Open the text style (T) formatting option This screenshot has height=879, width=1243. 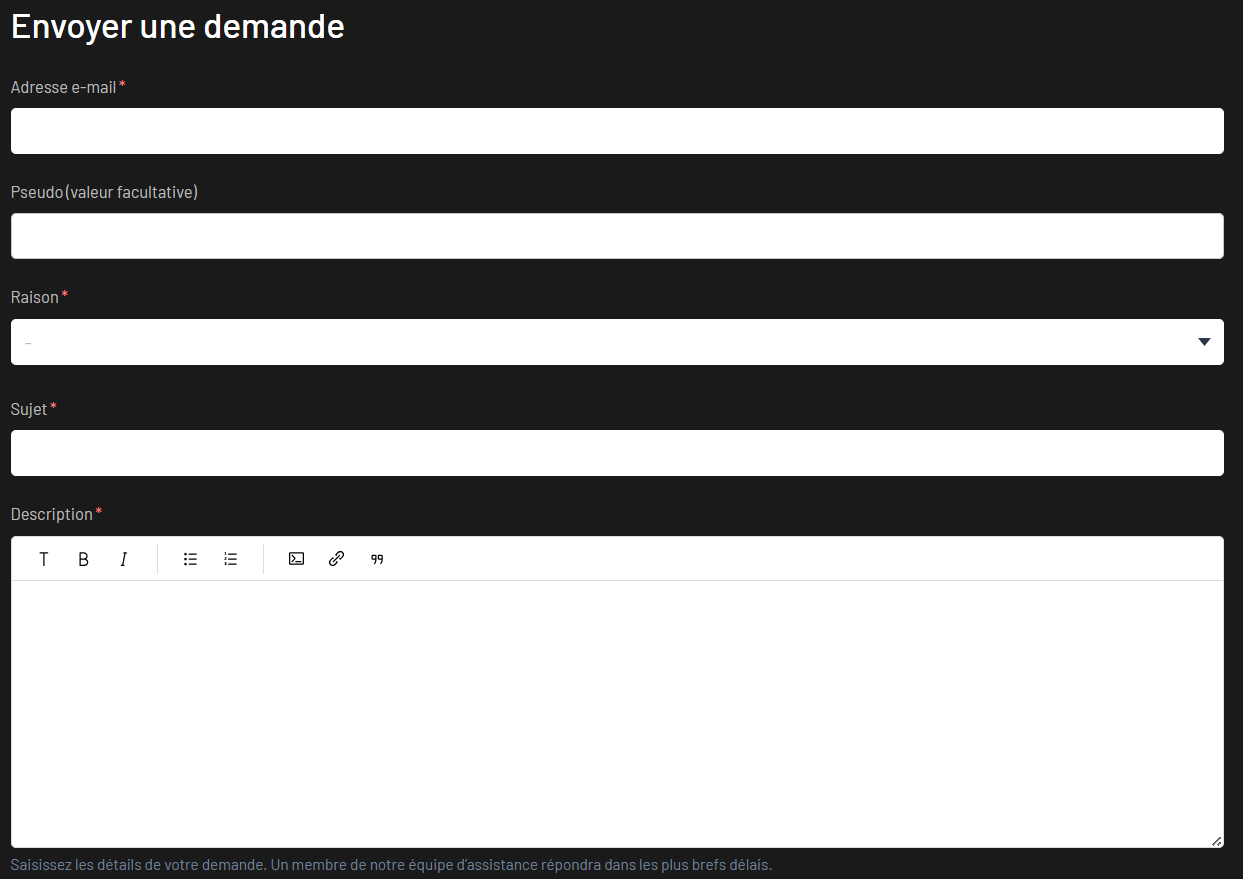(x=44, y=559)
